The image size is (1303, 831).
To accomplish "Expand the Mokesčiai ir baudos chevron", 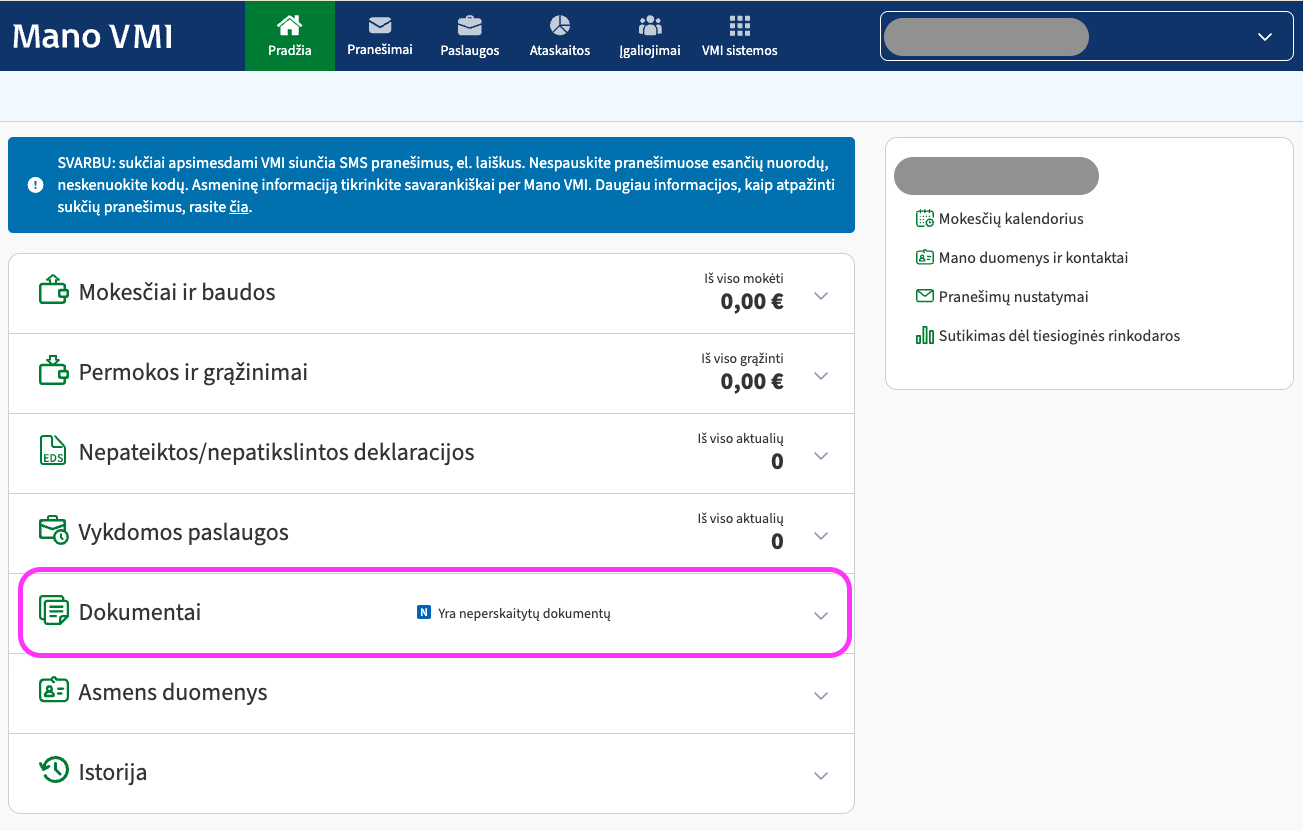I will (x=821, y=296).
